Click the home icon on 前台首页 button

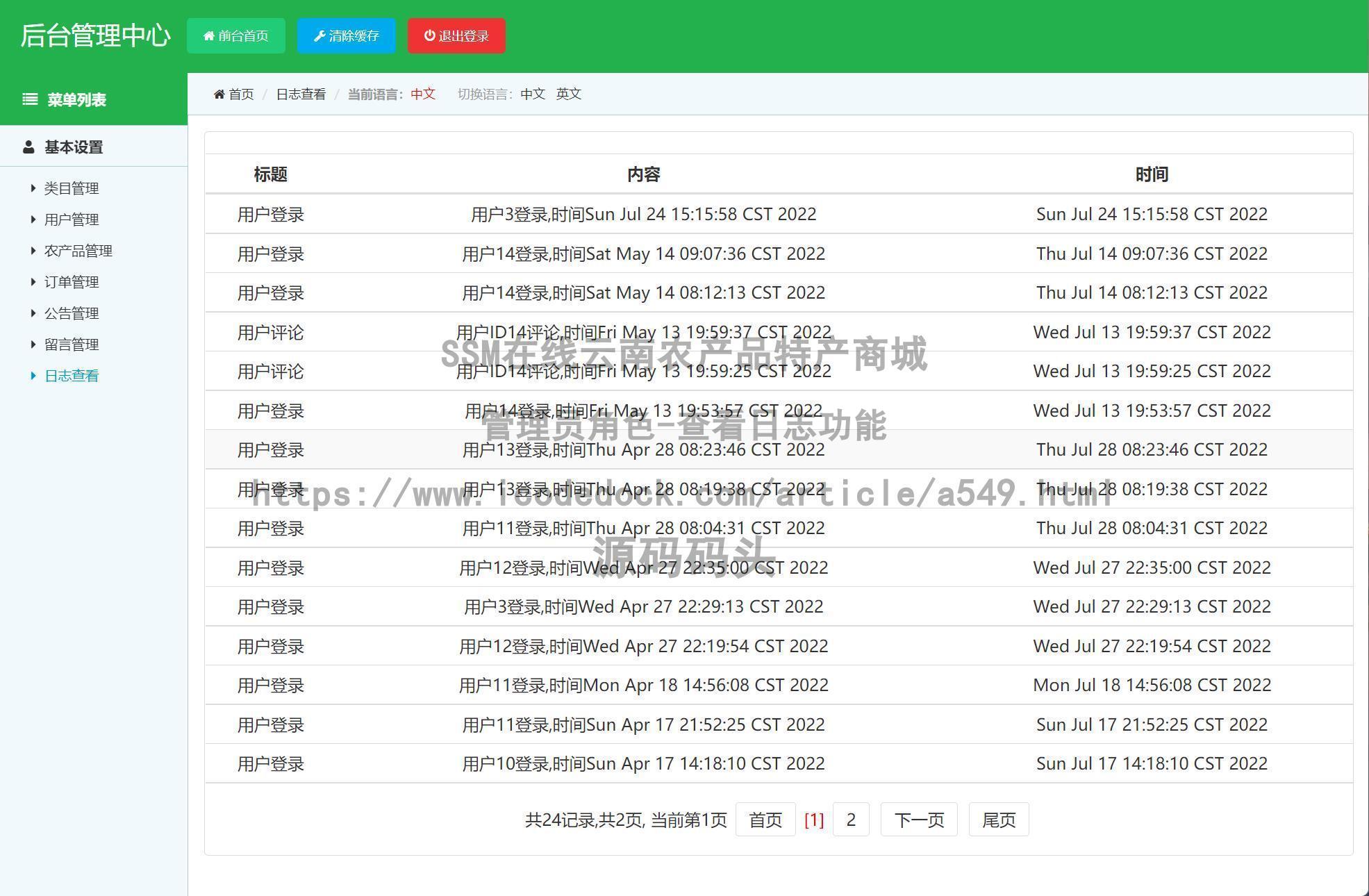coord(208,35)
